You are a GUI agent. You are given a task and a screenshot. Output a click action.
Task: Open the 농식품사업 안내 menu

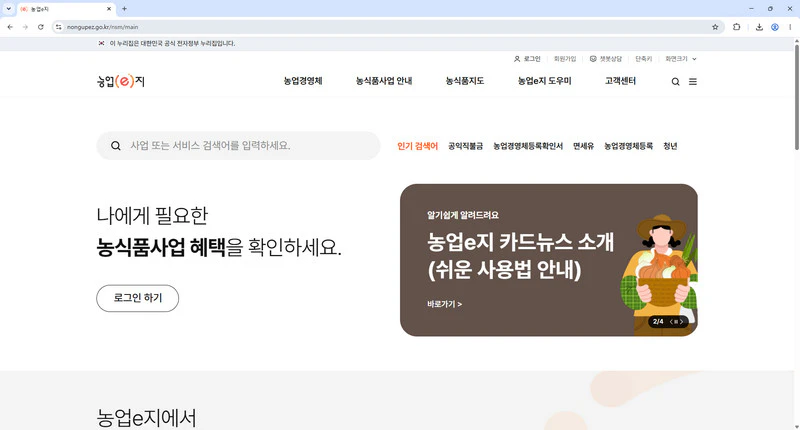(384, 81)
